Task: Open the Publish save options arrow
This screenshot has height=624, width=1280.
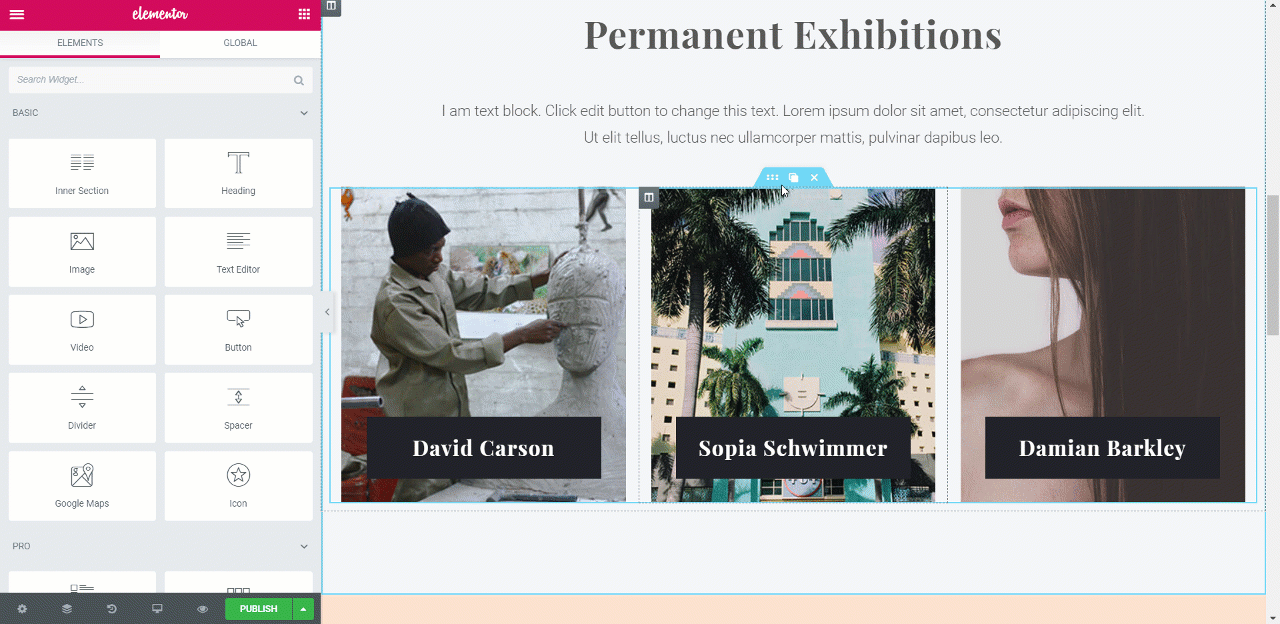Action: pos(303,609)
